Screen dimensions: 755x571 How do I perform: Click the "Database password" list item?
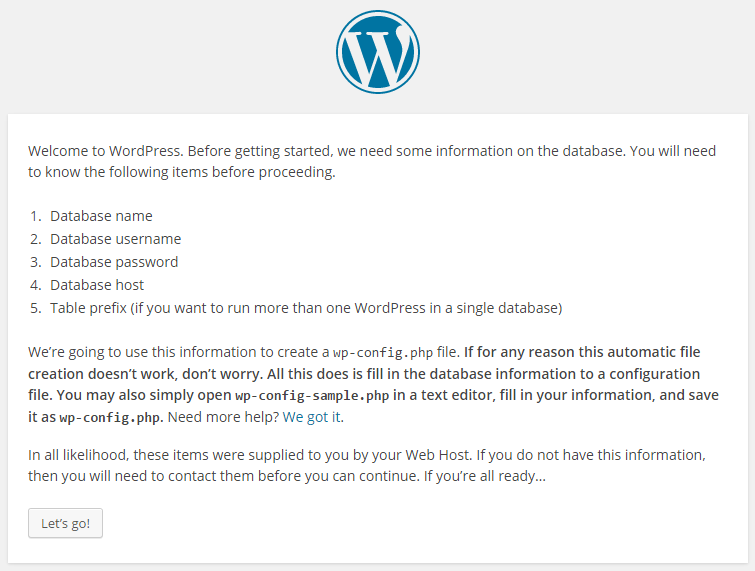click(114, 262)
